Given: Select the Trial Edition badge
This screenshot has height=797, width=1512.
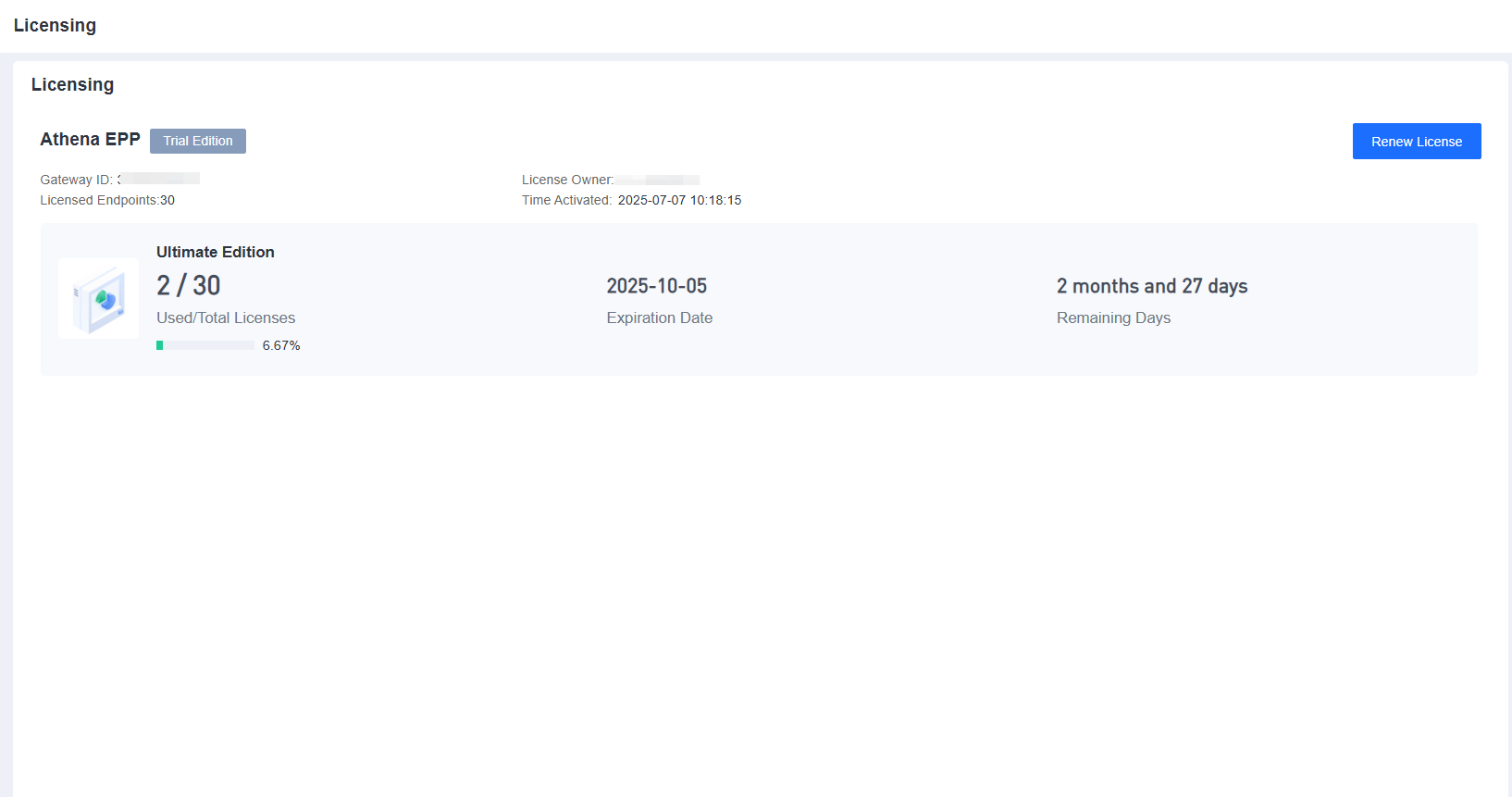Looking at the screenshot, I should 198,141.
